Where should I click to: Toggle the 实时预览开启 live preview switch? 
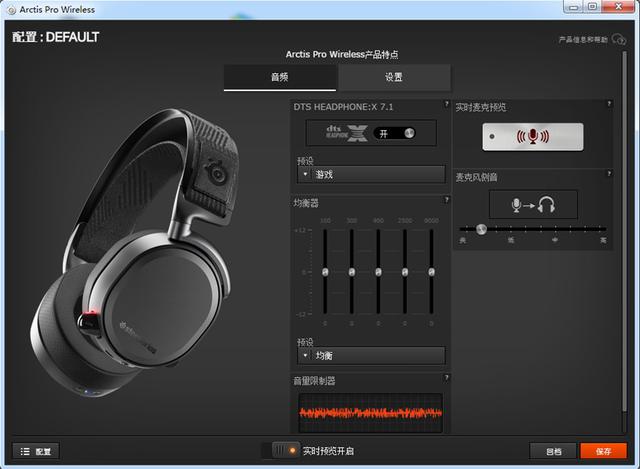tap(287, 451)
